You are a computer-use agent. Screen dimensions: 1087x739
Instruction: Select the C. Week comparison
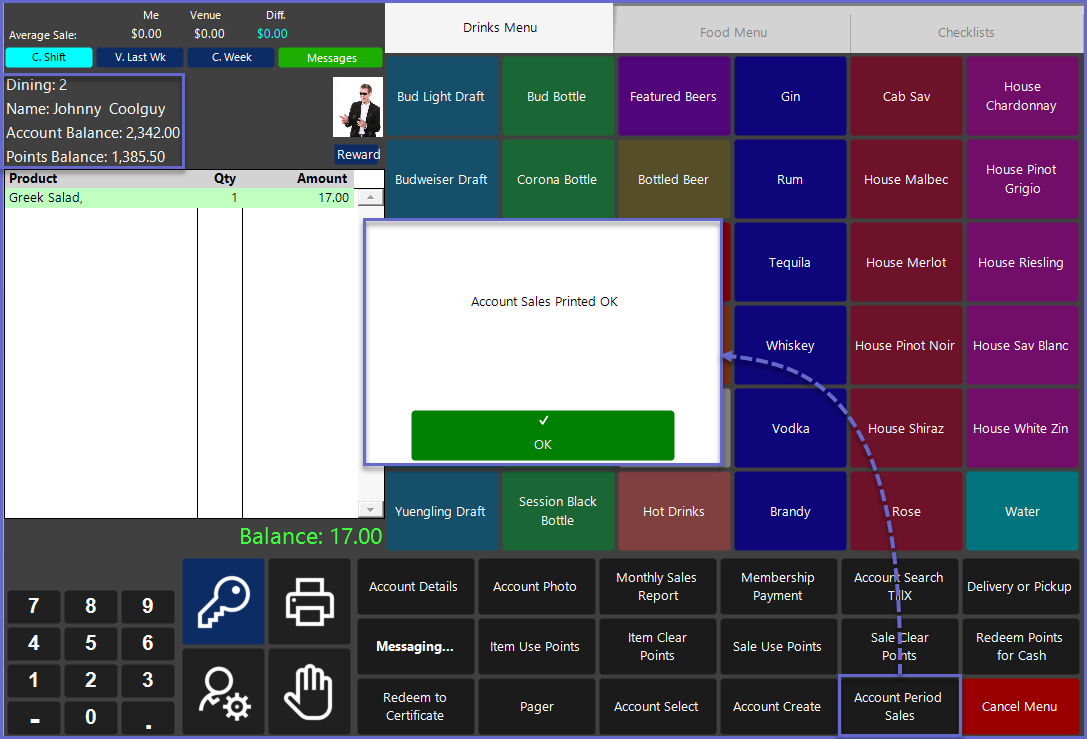(x=231, y=57)
